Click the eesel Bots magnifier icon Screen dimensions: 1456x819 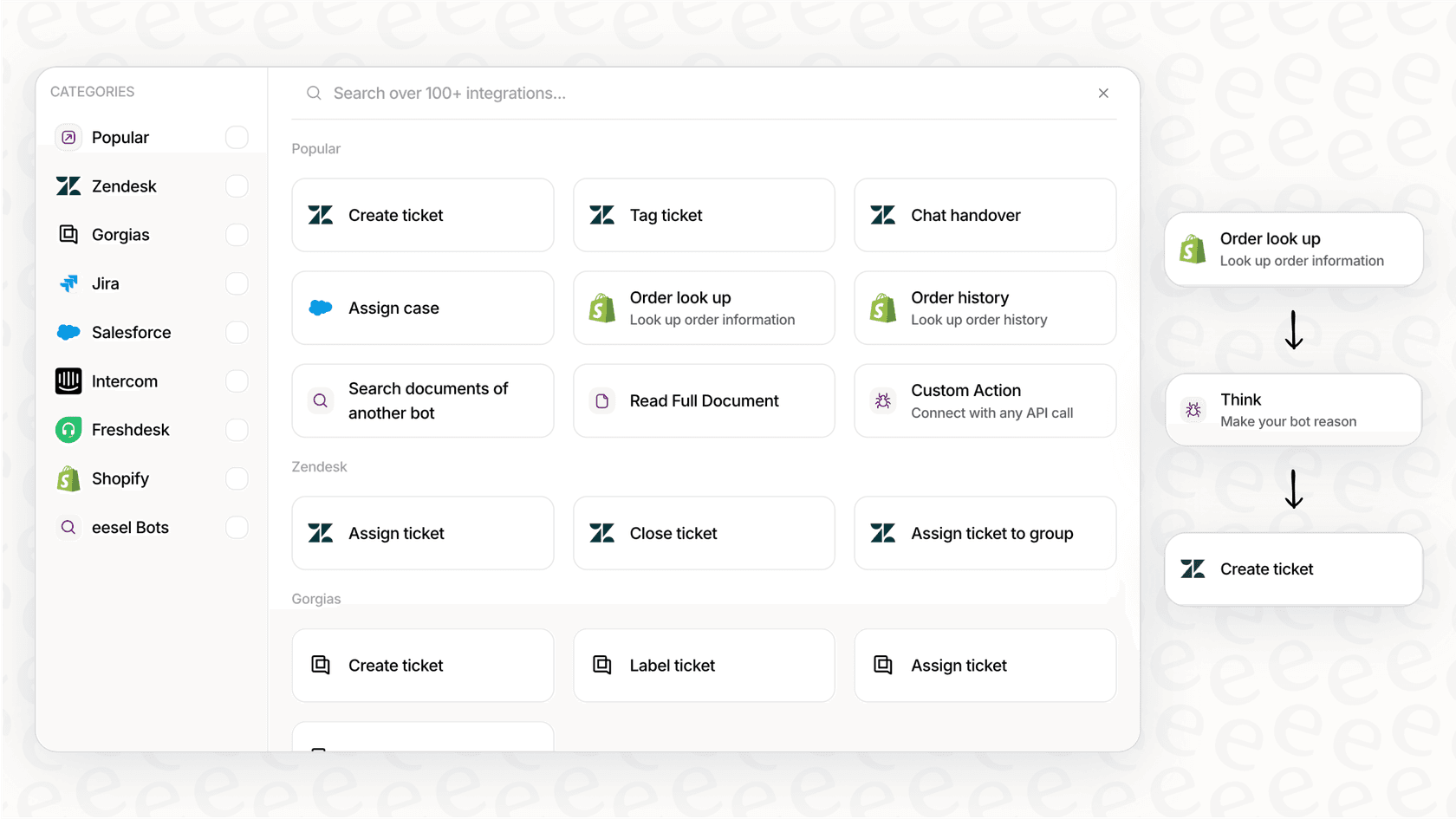tap(68, 527)
